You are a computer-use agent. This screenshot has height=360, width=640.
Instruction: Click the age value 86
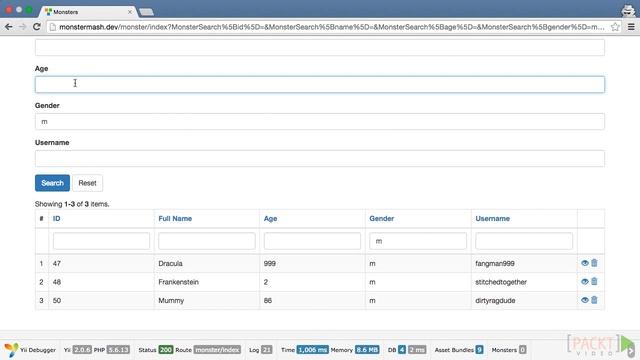point(268,300)
